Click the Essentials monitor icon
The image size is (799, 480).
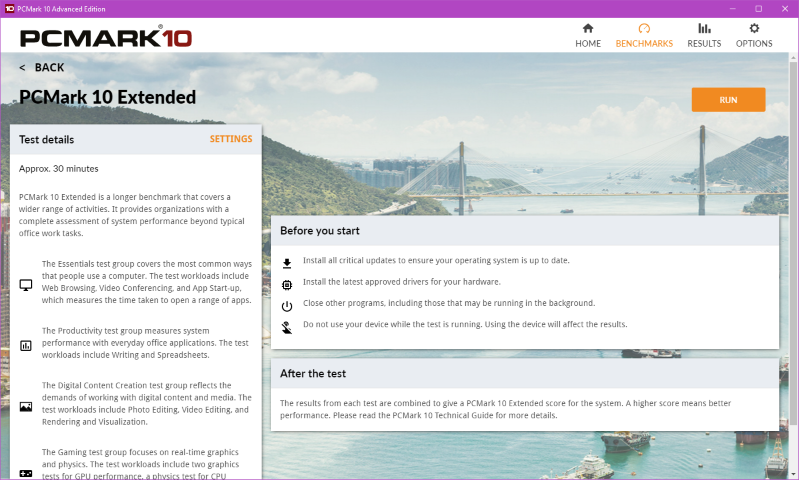25,285
